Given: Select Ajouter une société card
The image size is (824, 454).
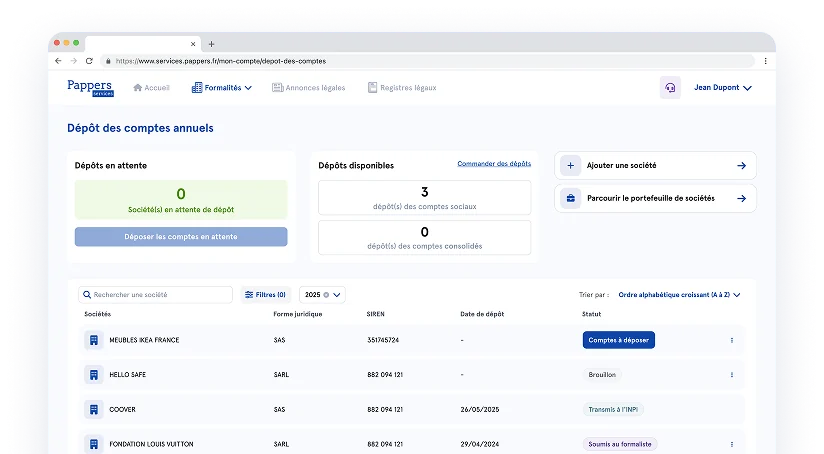Looking at the screenshot, I should (x=655, y=166).
